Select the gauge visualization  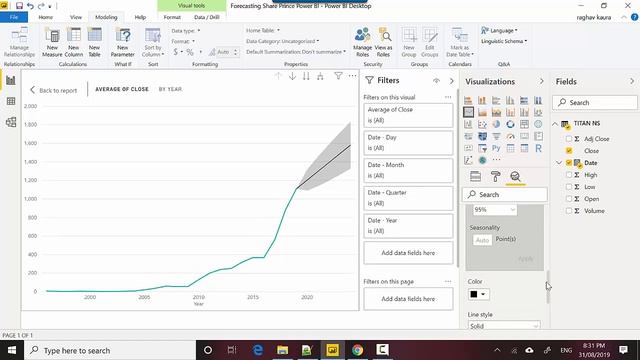510,136
